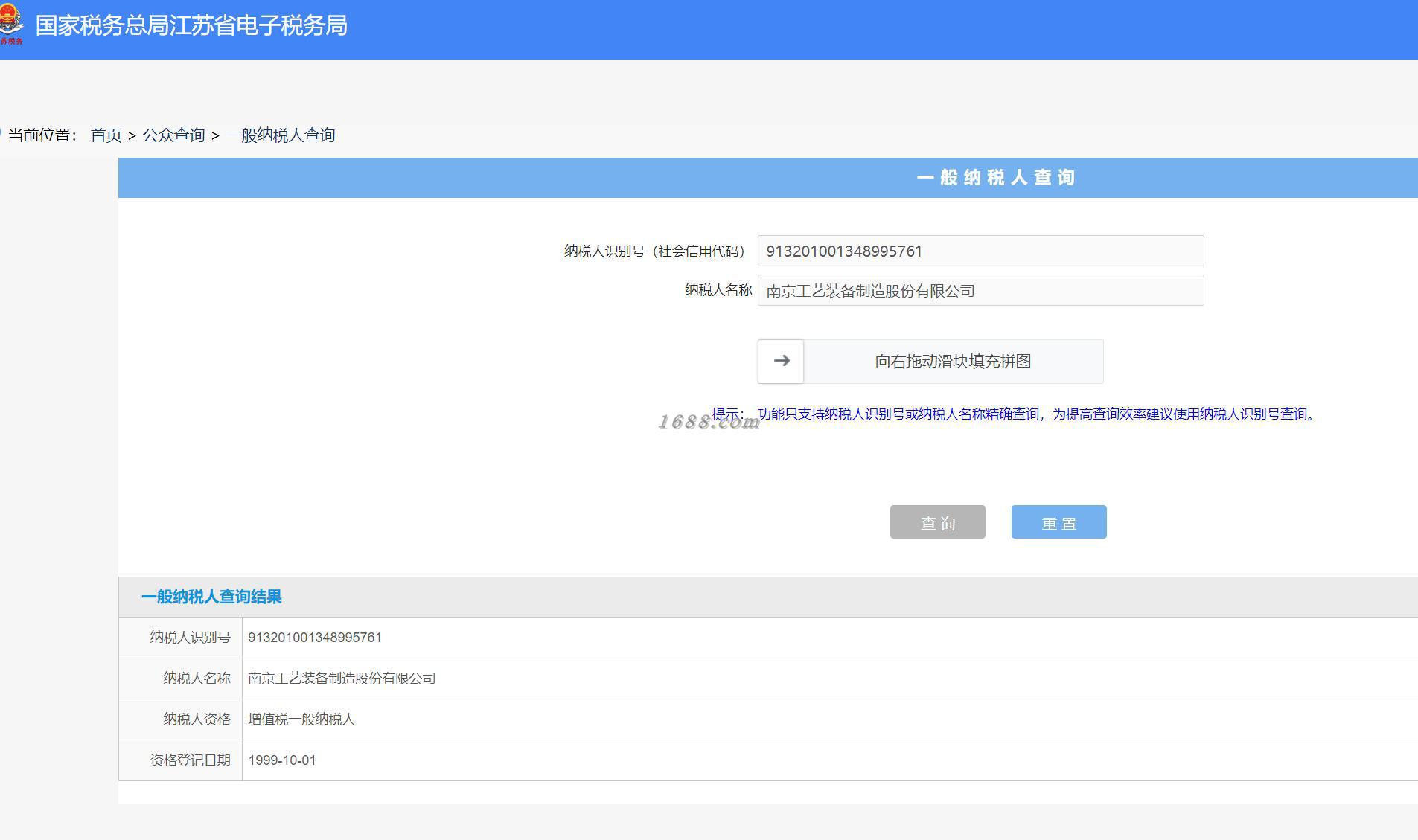Click the blue hint text about 精确查询
Viewport: 1418px width, 840px height.
point(1035,414)
